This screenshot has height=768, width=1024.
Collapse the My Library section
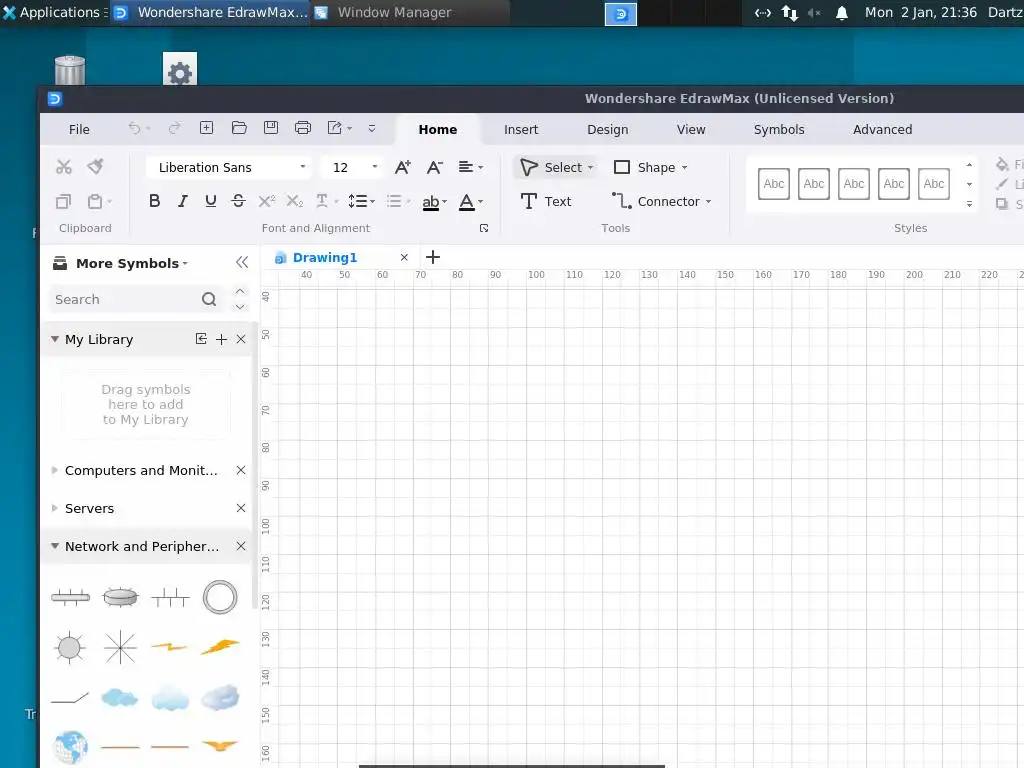(x=55, y=339)
